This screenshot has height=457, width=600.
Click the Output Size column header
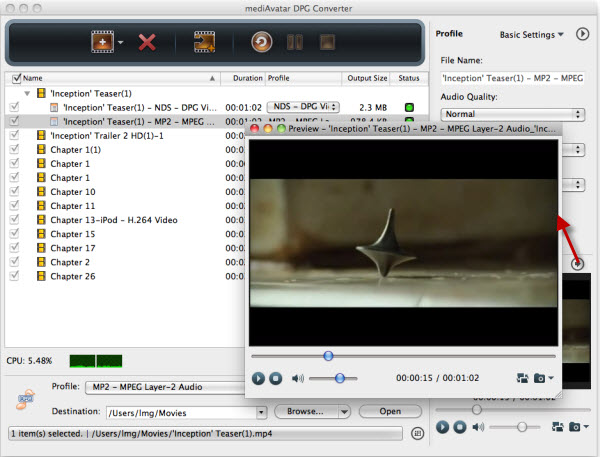point(367,78)
